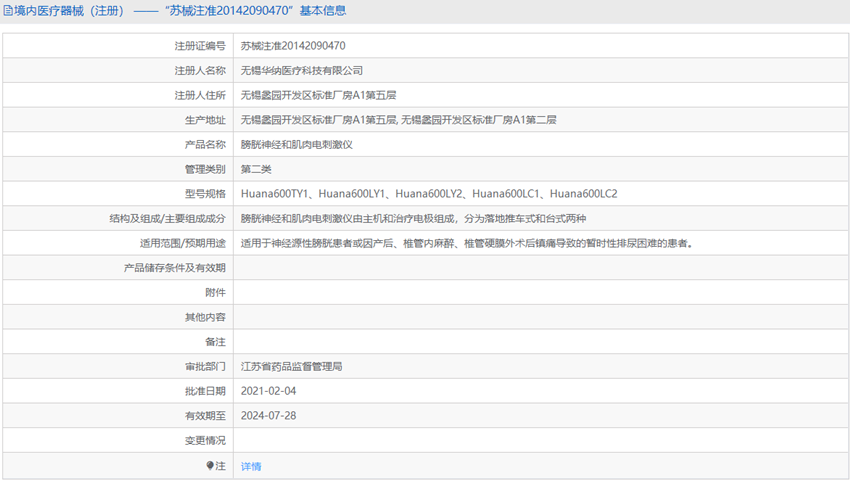Click the 变更情况 label

205,441
